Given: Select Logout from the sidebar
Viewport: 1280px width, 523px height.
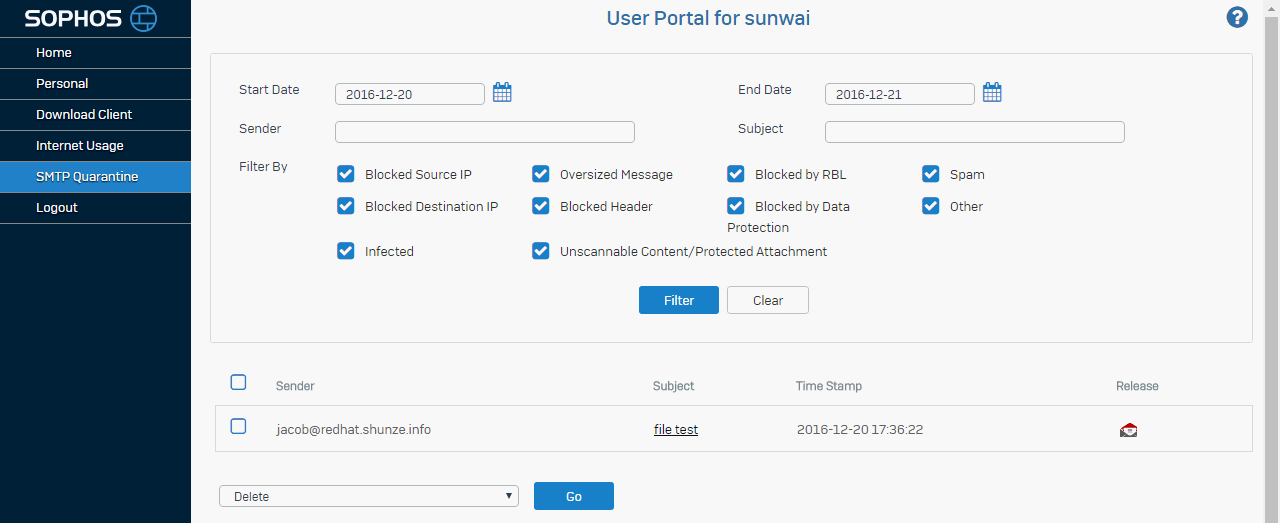Looking at the screenshot, I should (x=57, y=208).
